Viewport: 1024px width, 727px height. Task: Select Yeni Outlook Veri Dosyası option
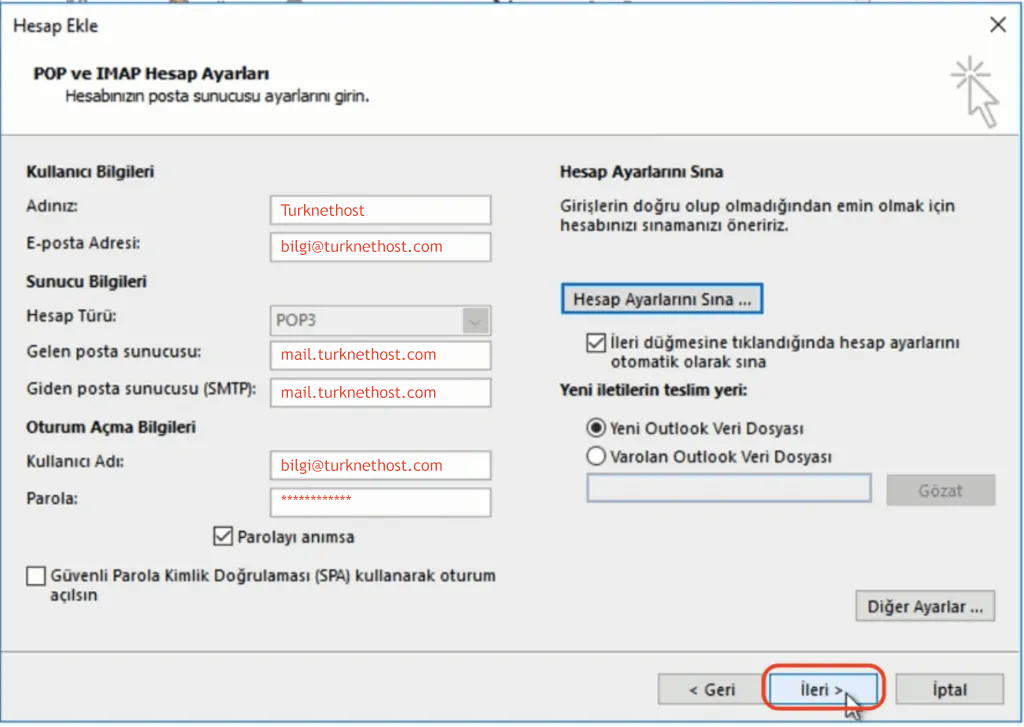pyautogui.click(x=596, y=428)
